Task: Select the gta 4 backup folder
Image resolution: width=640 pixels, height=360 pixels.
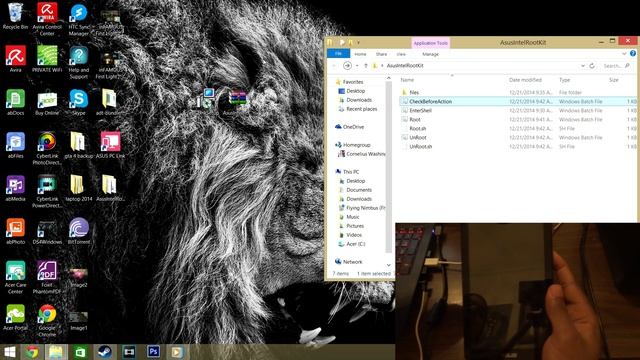Action: pos(78,146)
